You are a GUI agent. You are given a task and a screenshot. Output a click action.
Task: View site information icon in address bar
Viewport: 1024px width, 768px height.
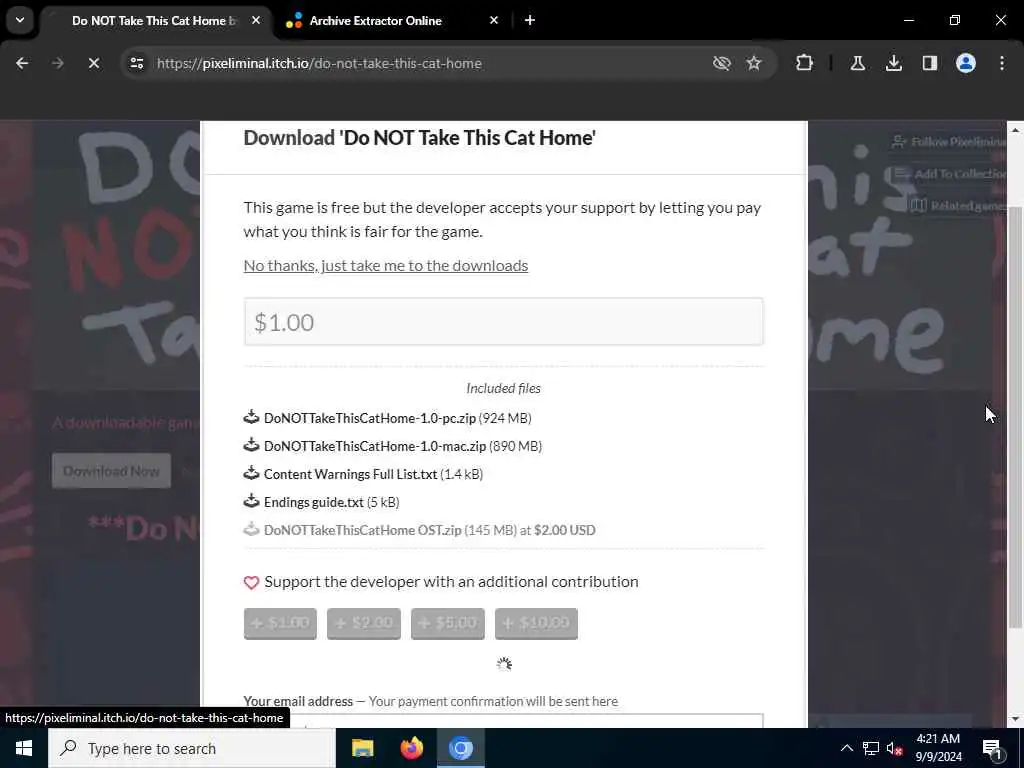(136, 63)
